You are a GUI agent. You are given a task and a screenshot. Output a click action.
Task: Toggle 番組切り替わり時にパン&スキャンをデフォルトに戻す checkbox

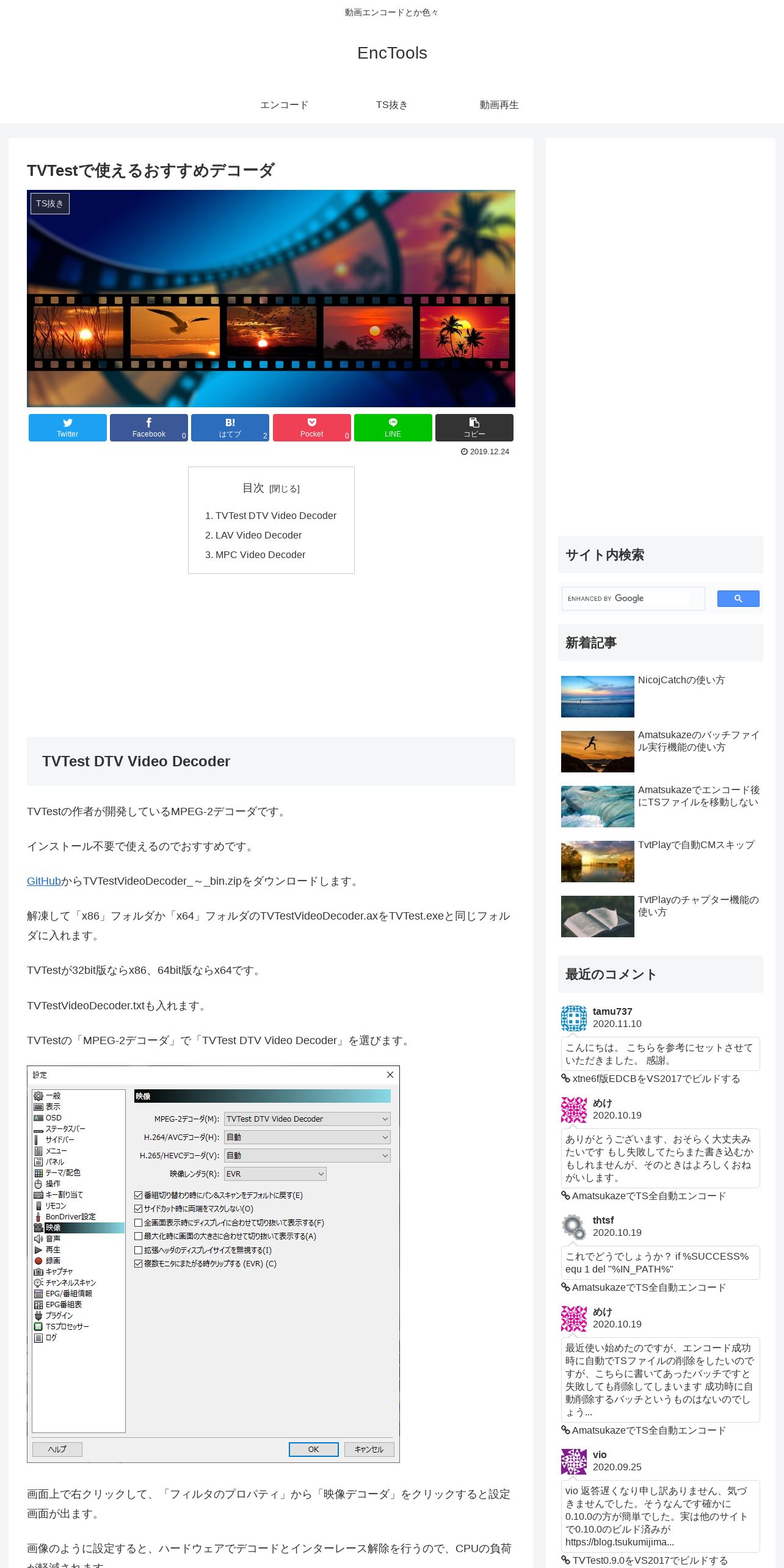coord(139,1195)
